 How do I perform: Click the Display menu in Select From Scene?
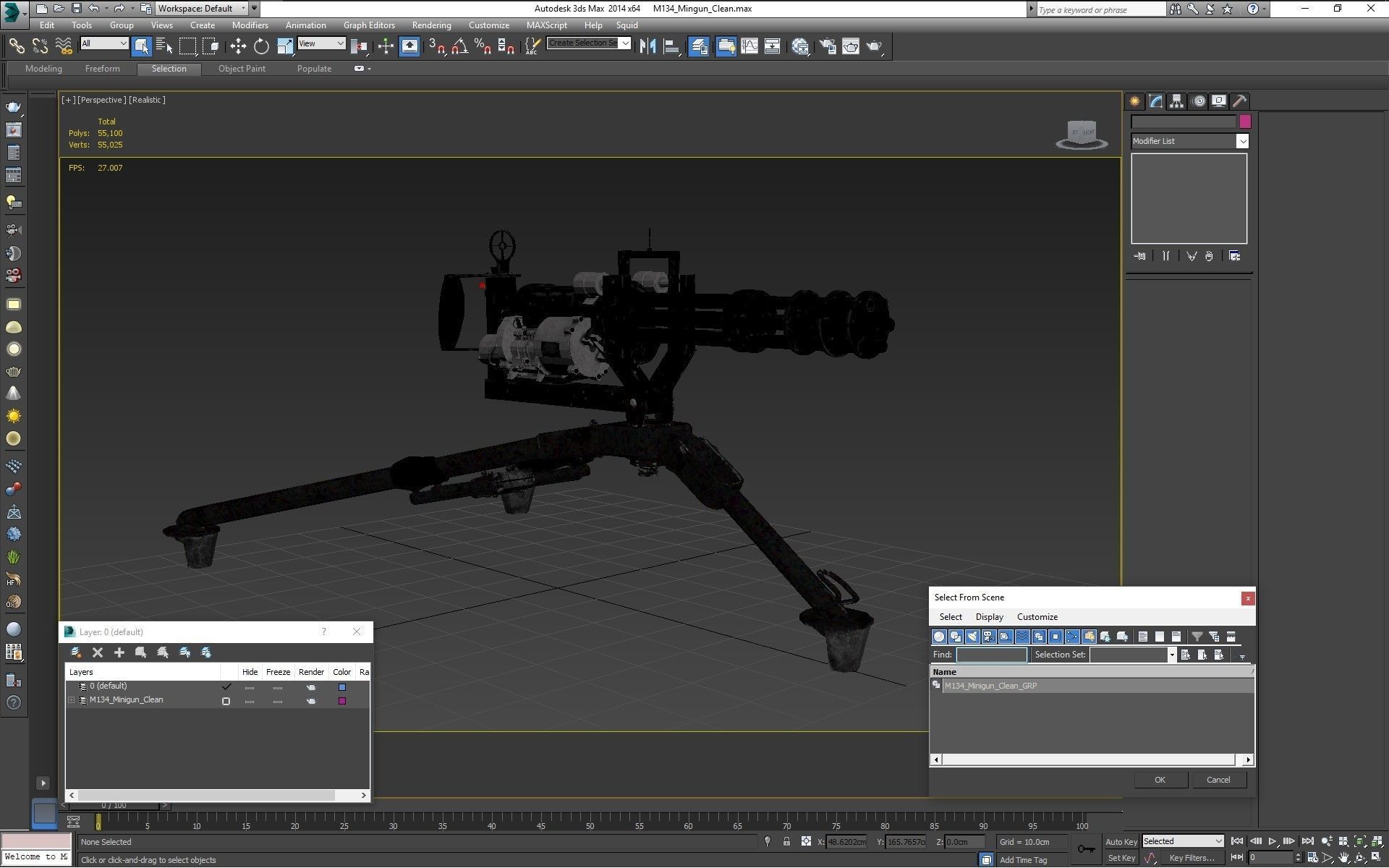click(x=989, y=617)
